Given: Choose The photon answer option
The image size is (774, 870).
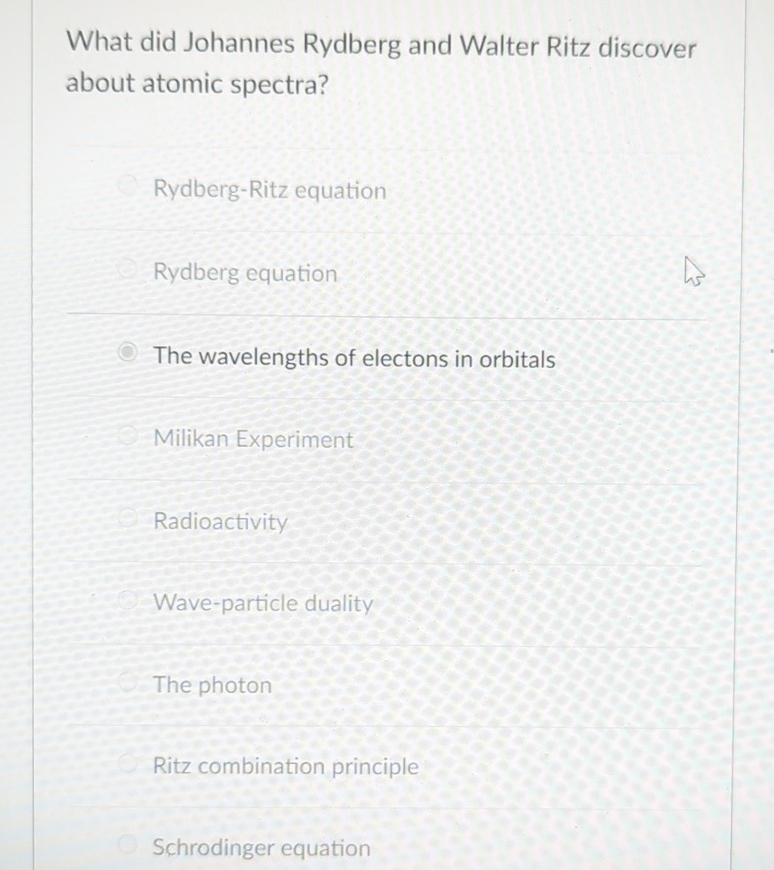Looking at the screenshot, I should pyautogui.click(x=211, y=685).
